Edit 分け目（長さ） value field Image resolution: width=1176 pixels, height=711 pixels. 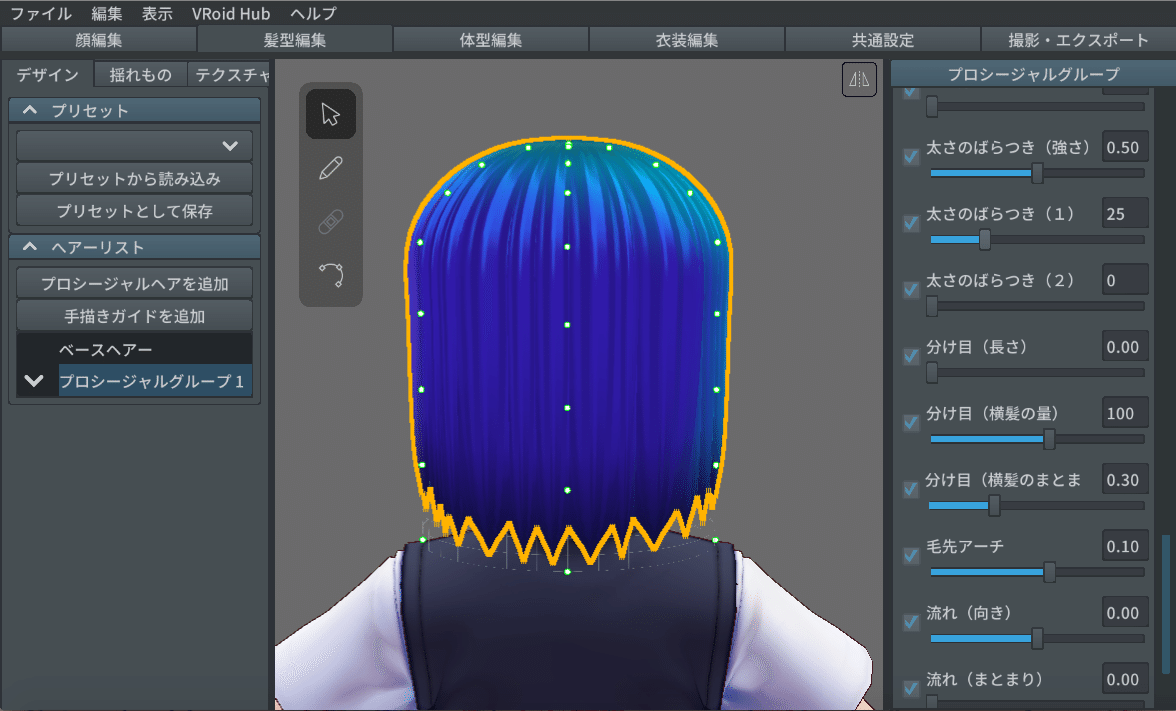click(1125, 346)
